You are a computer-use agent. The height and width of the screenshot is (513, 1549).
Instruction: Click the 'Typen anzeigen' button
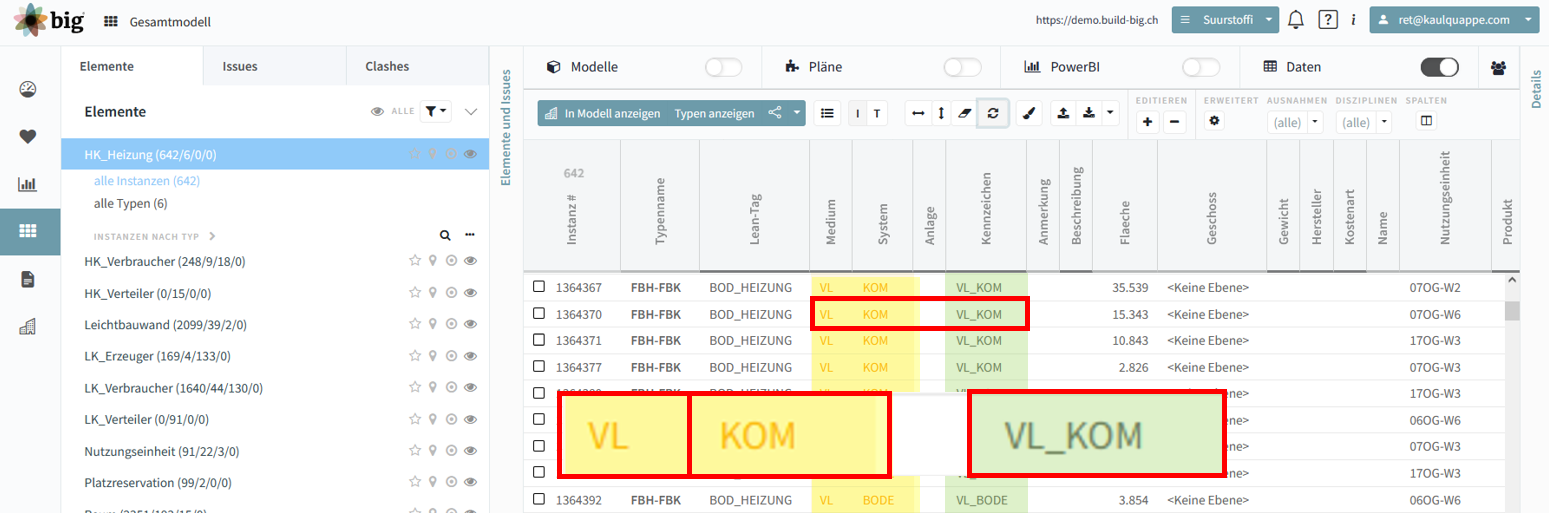(x=714, y=113)
